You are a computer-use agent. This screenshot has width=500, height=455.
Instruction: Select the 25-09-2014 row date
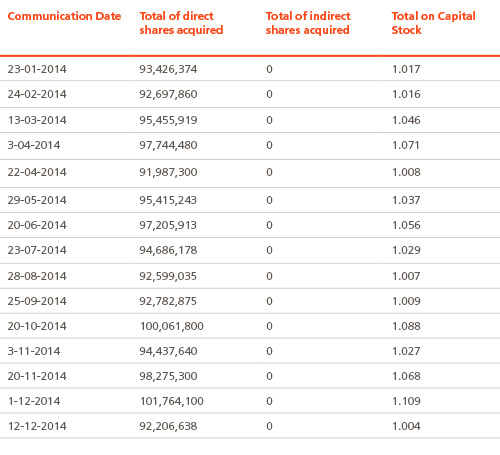pos(37,301)
